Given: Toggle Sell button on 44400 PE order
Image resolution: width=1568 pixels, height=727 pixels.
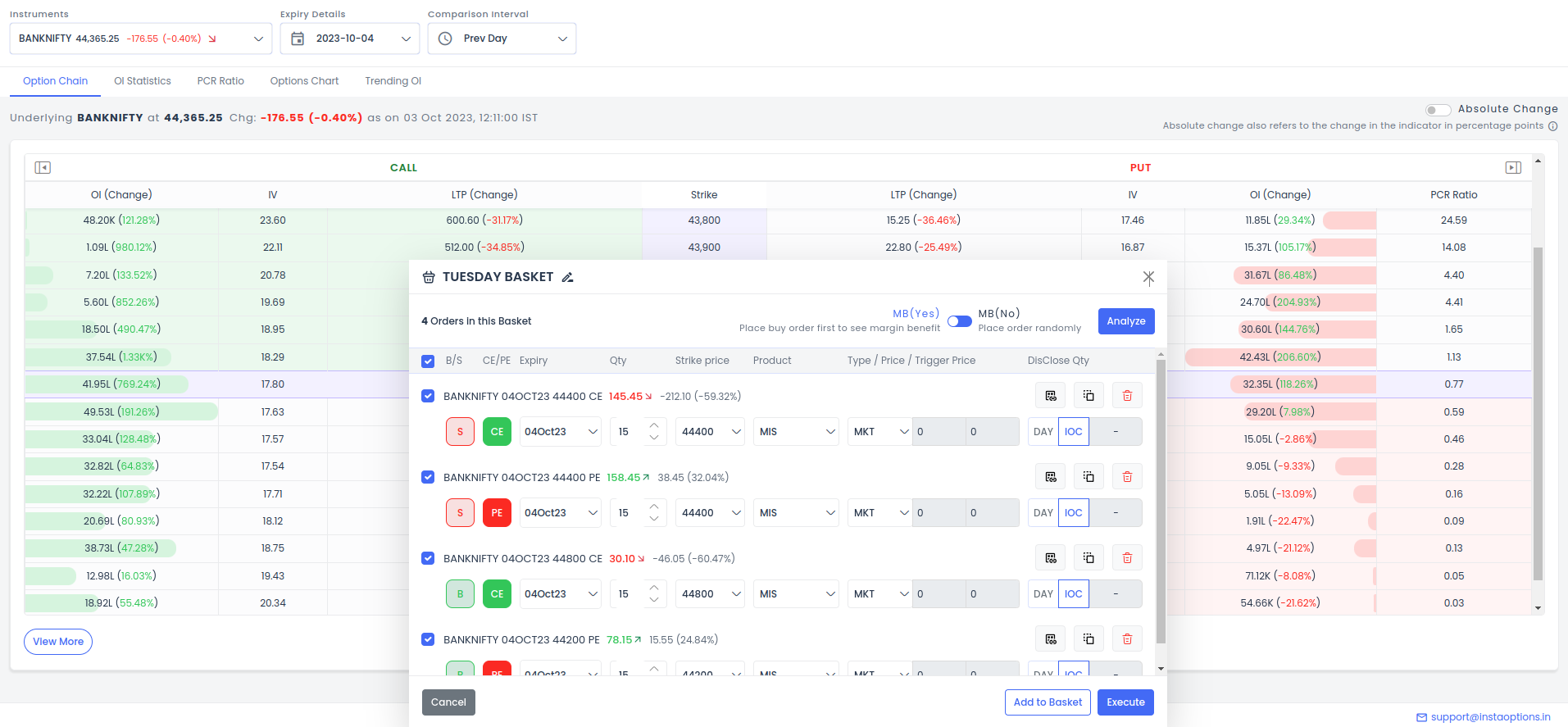Looking at the screenshot, I should [x=460, y=513].
